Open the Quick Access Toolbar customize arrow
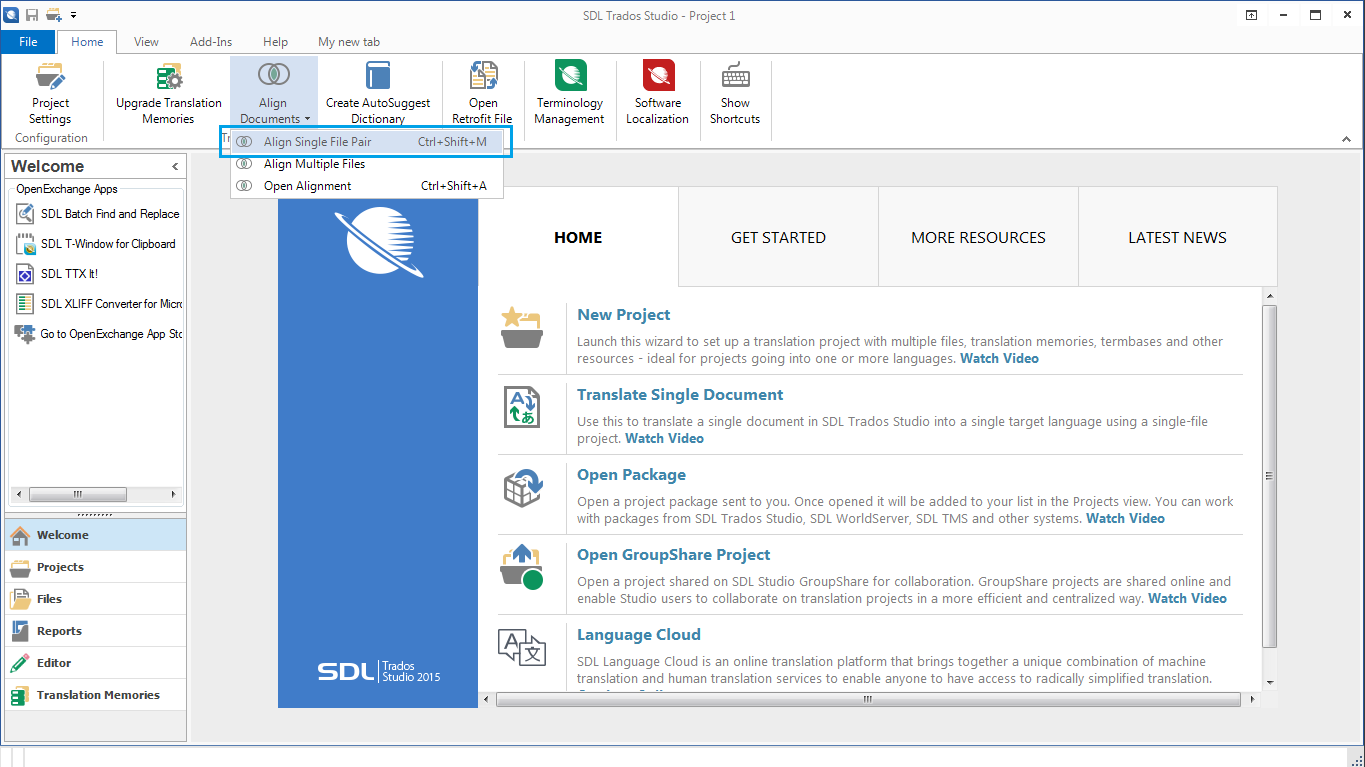Screen dimensions: 1365x767 coord(73,16)
